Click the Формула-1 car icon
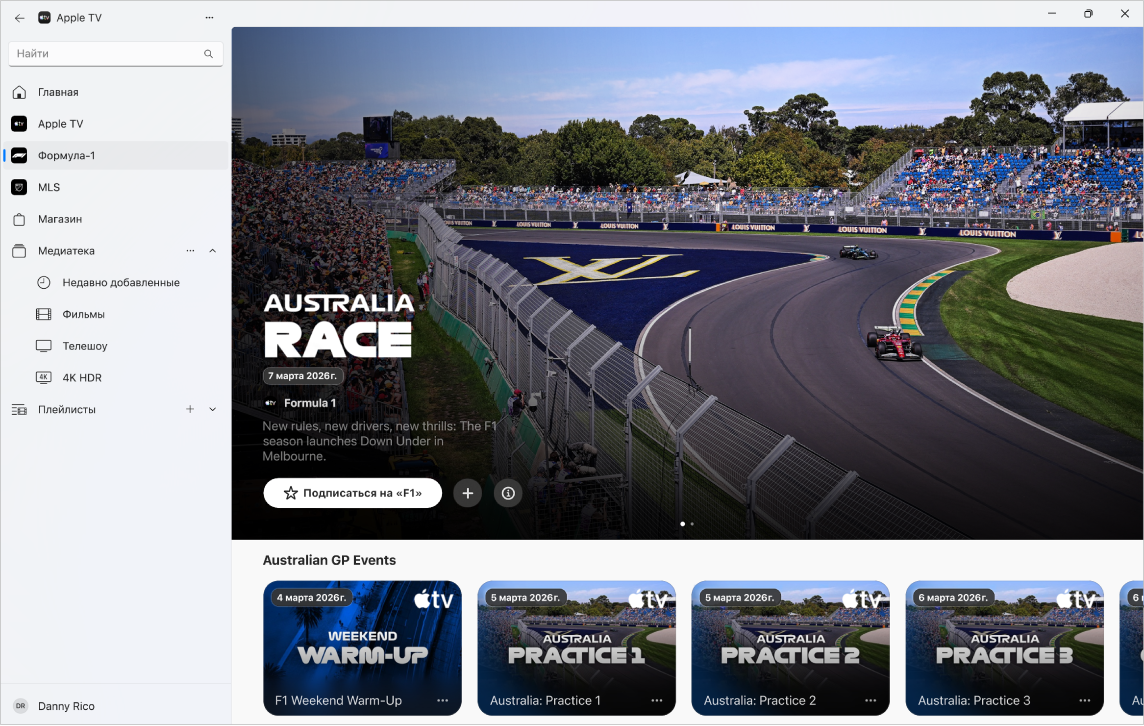 coord(20,155)
